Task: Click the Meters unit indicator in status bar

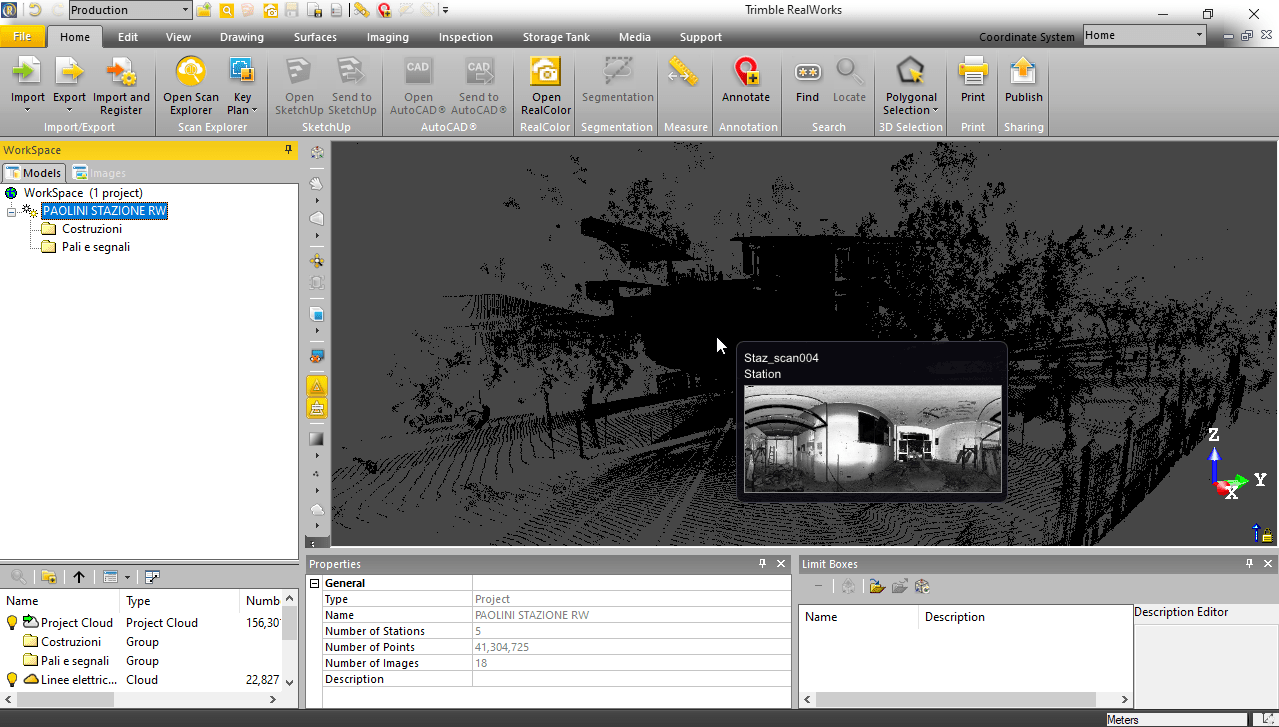Action: (1122, 719)
